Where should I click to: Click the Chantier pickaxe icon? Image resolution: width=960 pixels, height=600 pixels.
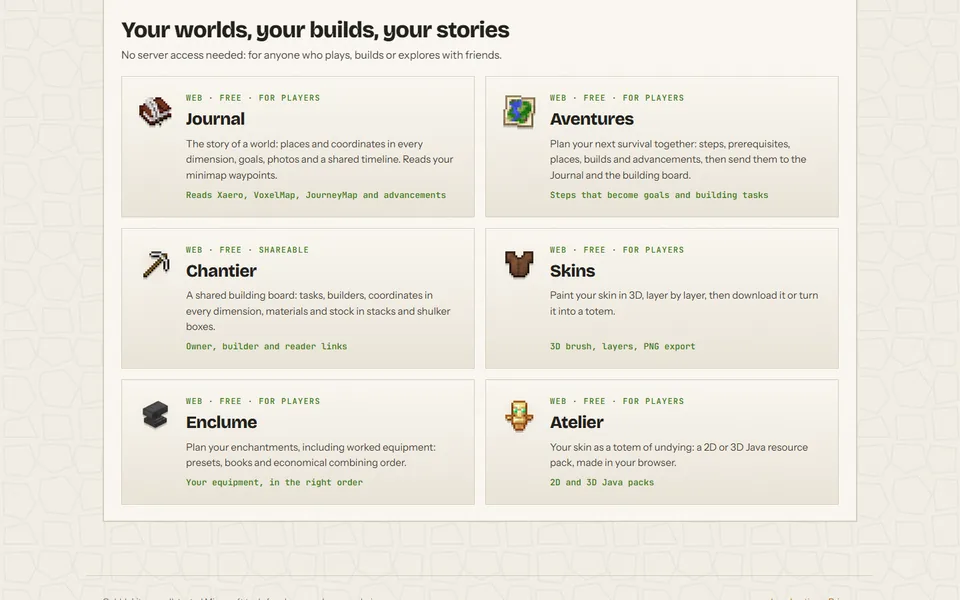pyautogui.click(x=156, y=264)
